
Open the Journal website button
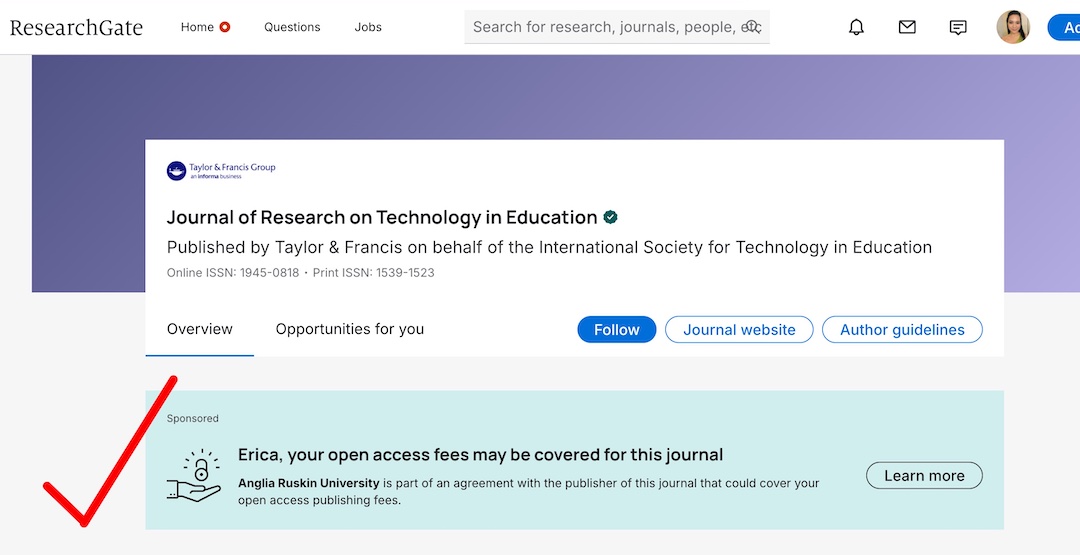739,330
